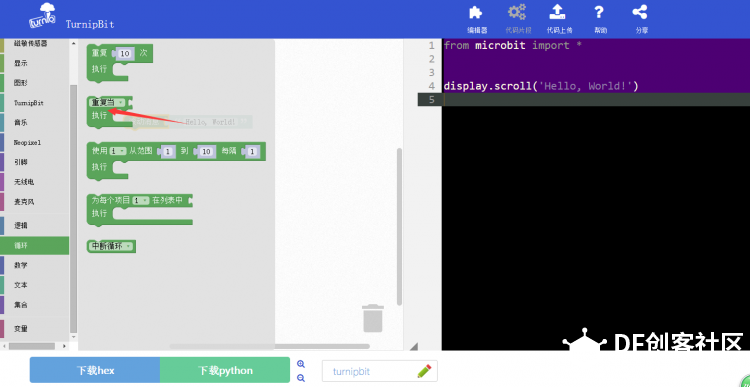Select the highlighted 循环 category

point(34,245)
